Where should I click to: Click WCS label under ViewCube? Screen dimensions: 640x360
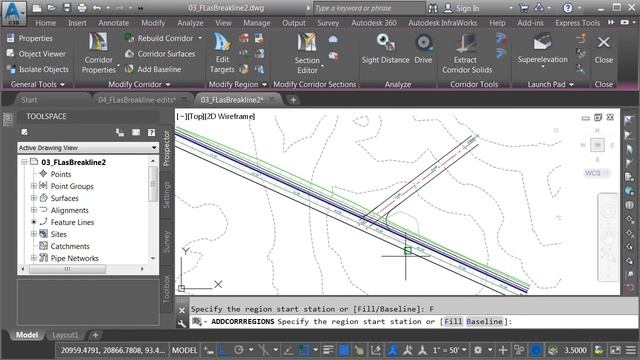(593, 173)
